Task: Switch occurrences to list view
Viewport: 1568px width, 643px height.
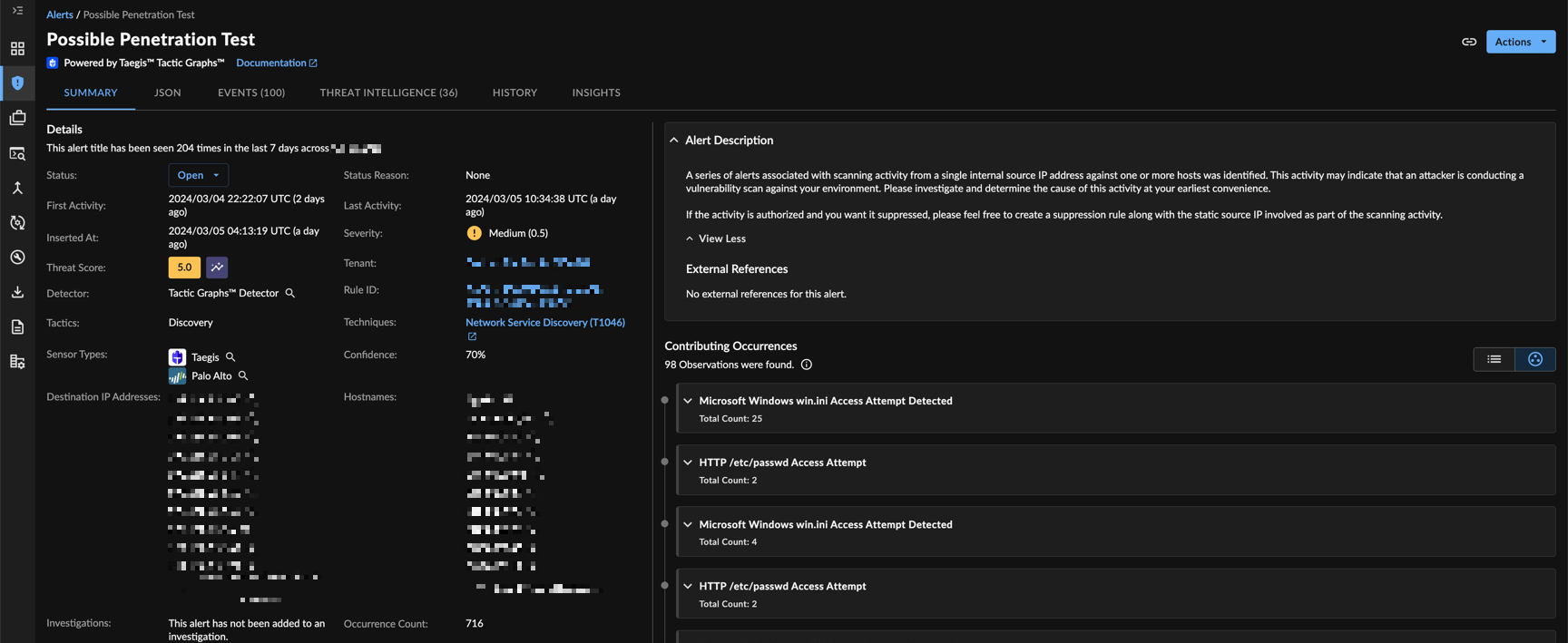Action: point(1494,359)
